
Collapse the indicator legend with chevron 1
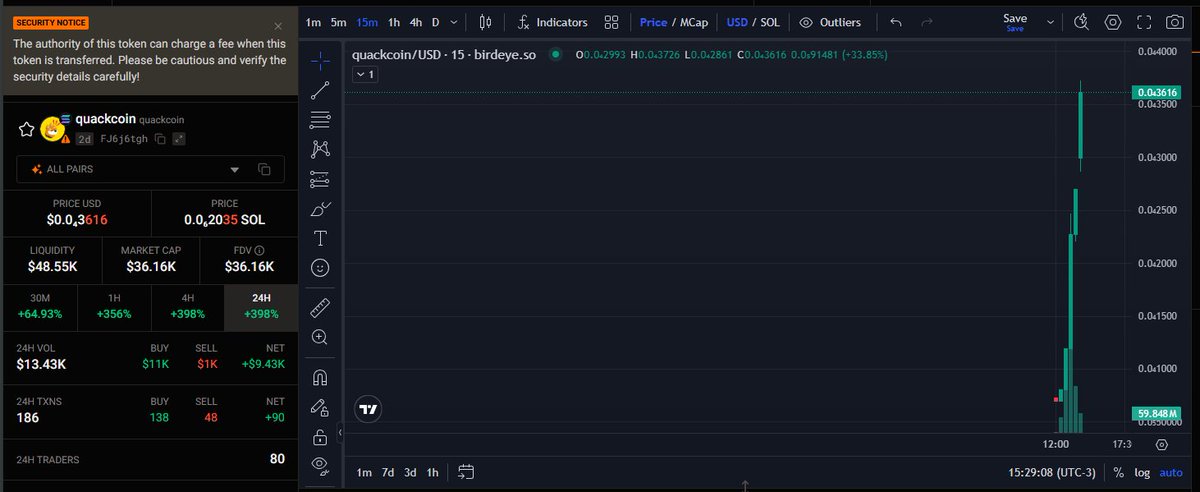(x=364, y=74)
